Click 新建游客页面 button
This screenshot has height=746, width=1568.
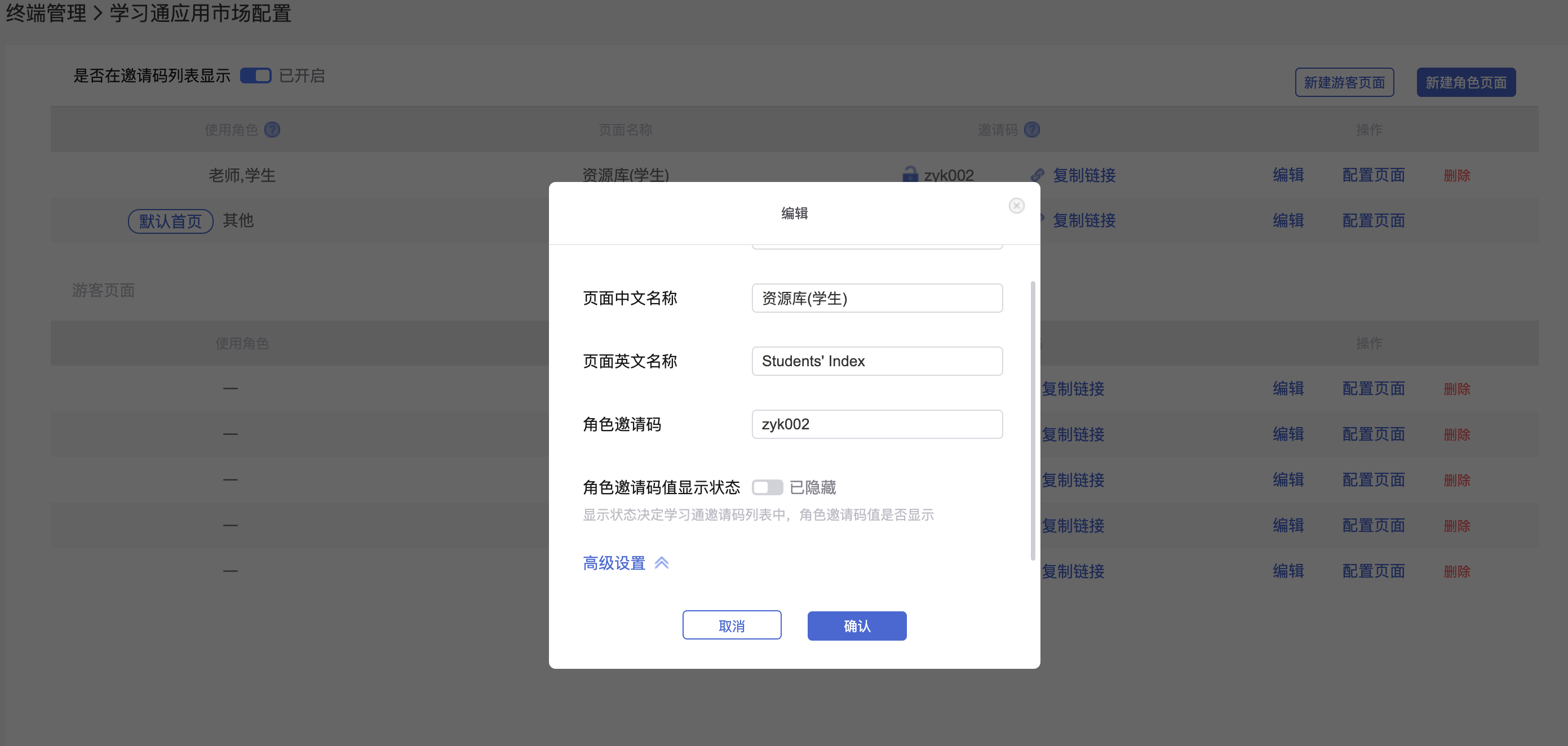[1344, 82]
